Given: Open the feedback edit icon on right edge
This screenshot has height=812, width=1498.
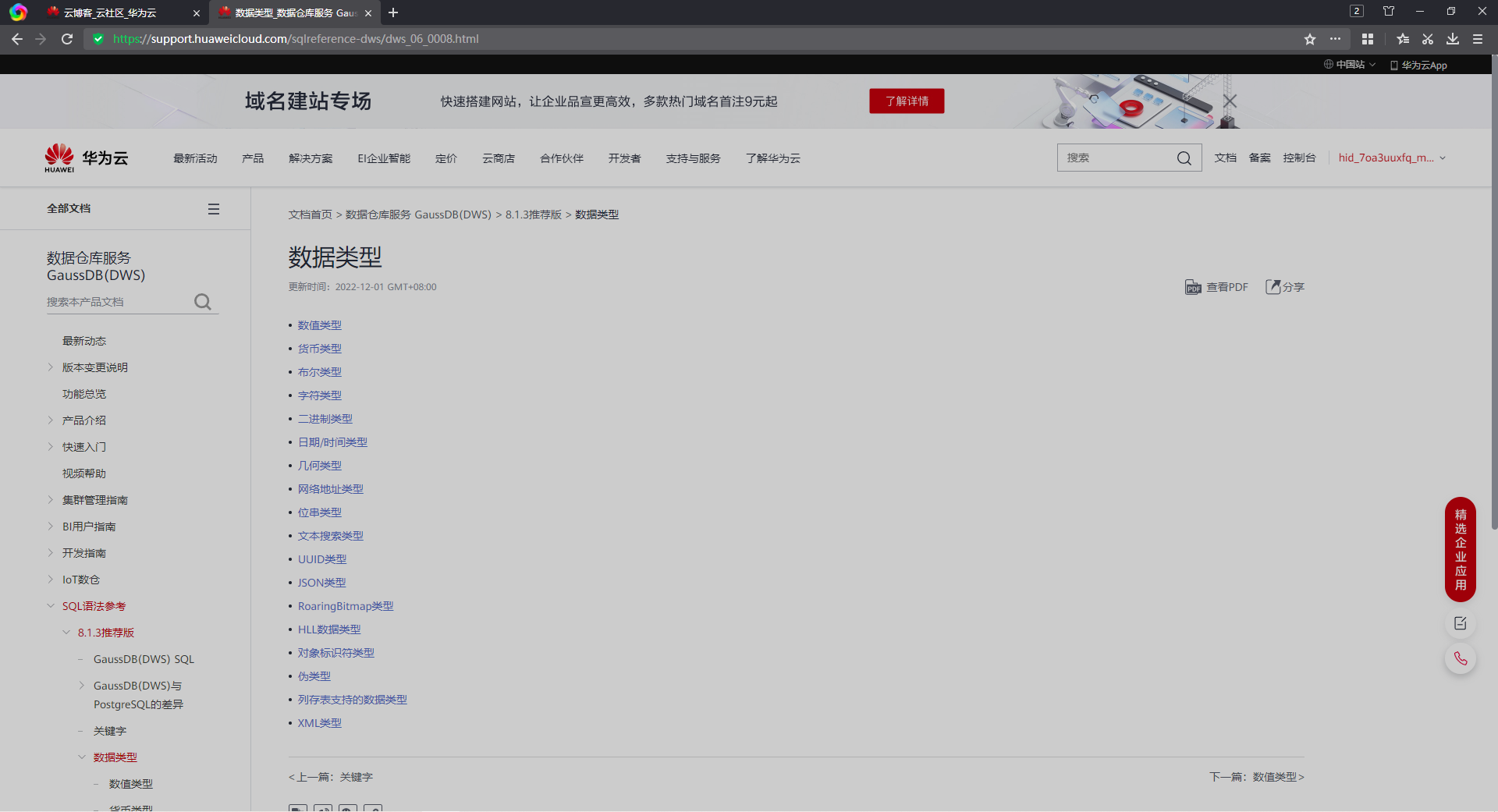Looking at the screenshot, I should (x=1461, y=623).
